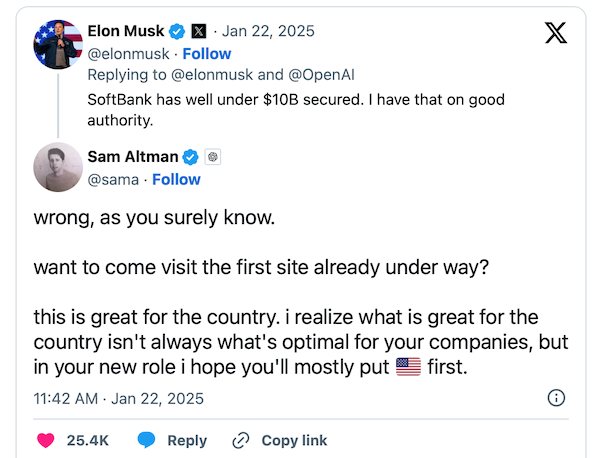Click the blue reply speech bubble icon
This screenshot has height=458, width=600.
tap(146, 440)
